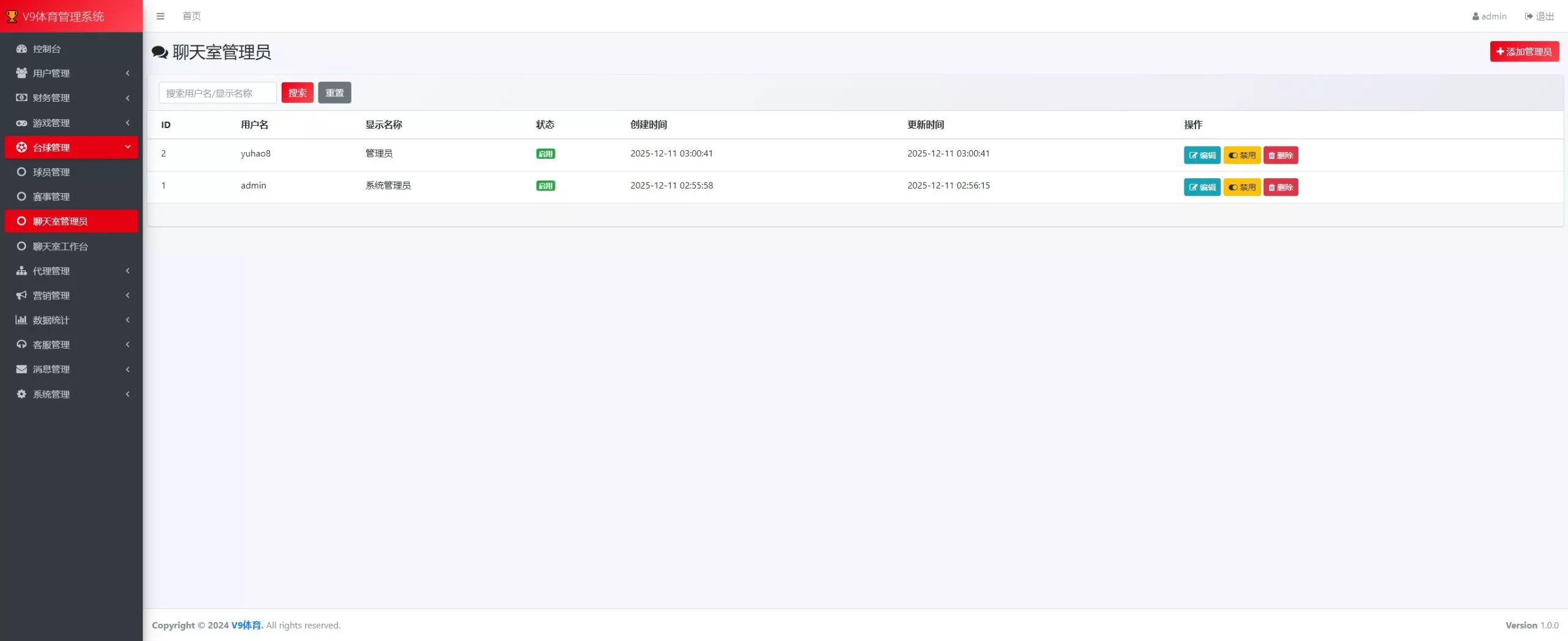Go to 赛事管理 page
1568x641 pixels.
click(x=51, y=197)
